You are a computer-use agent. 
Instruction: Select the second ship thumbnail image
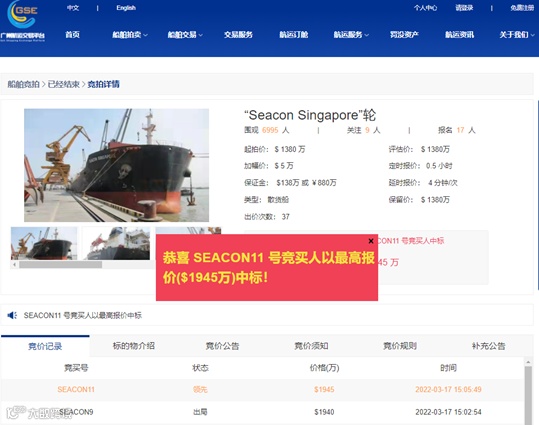point(117,243)
